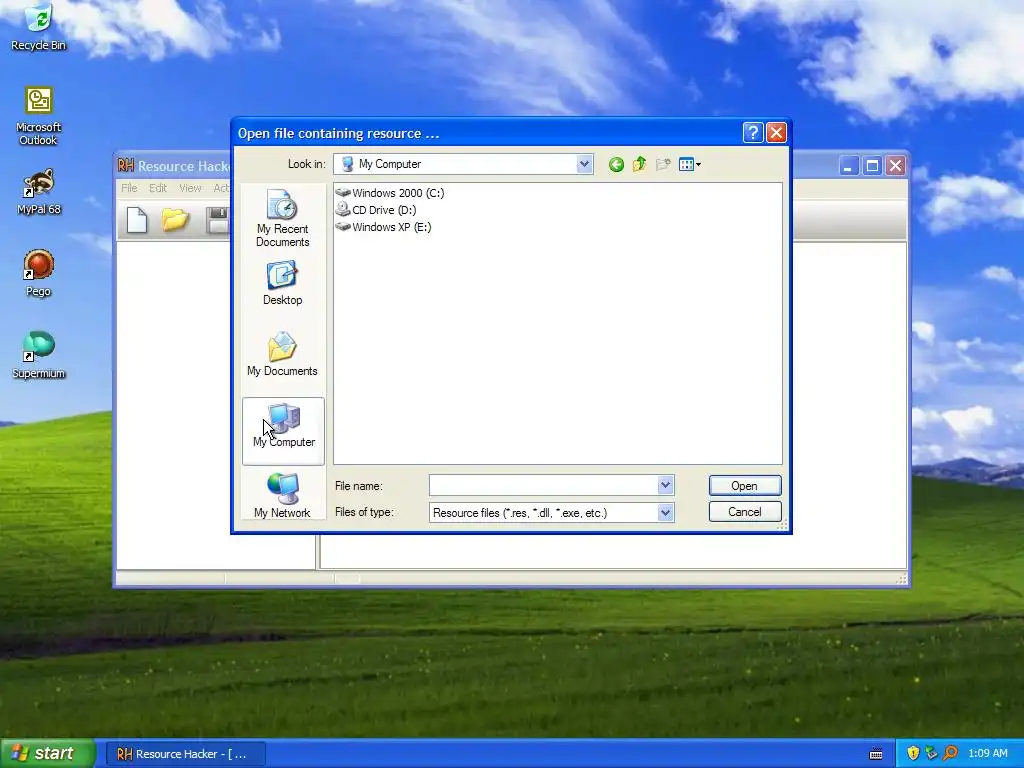Maximize the Resource Hacker window
The height and width of the screenshot is (768, 1024).
click(872, 166)
